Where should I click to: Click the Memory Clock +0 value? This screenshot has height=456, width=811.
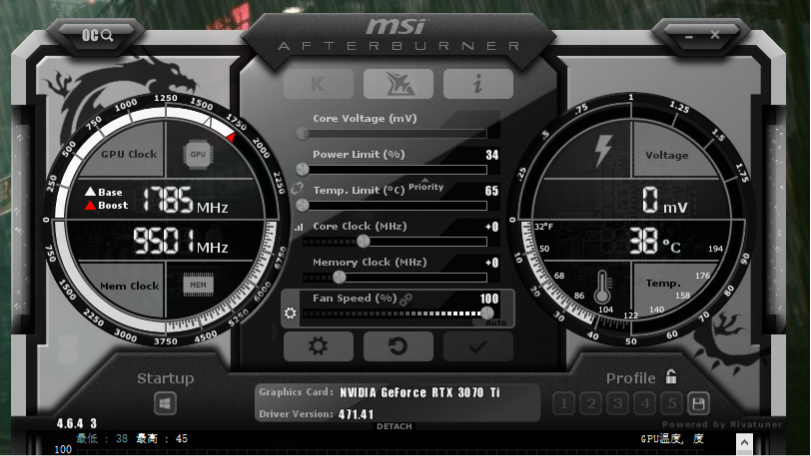click(x=492, y=263)
